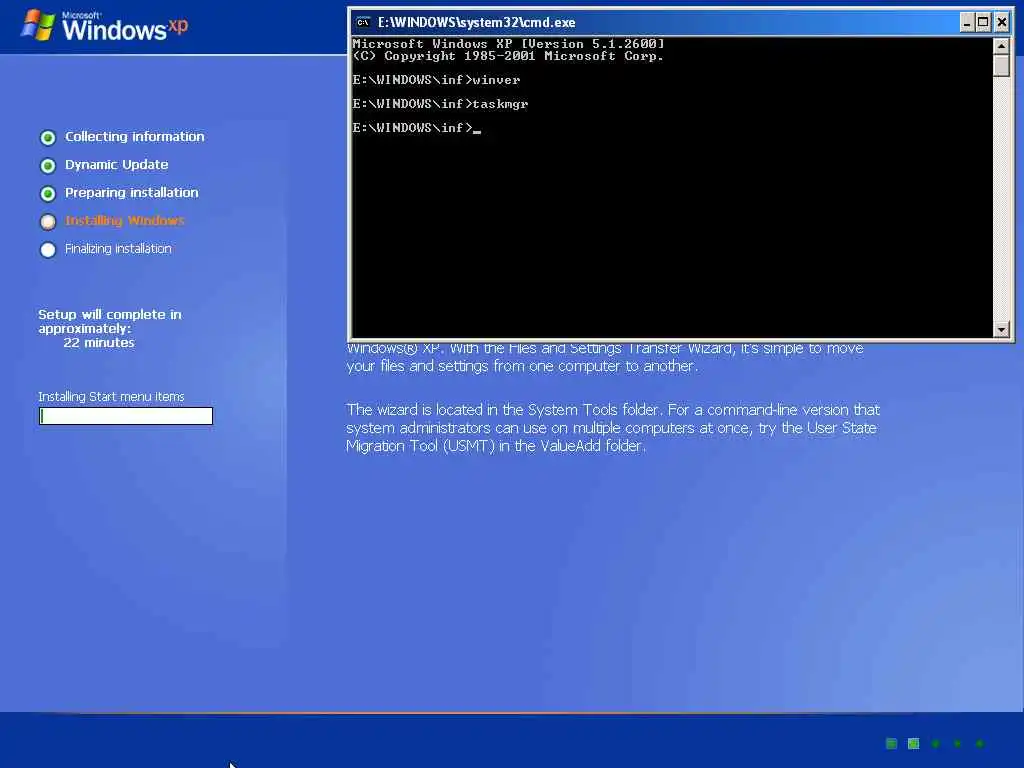Screen dimensions: 1024x768
Task: Click the command window scroll down arrow
Action: [1001, 329]
